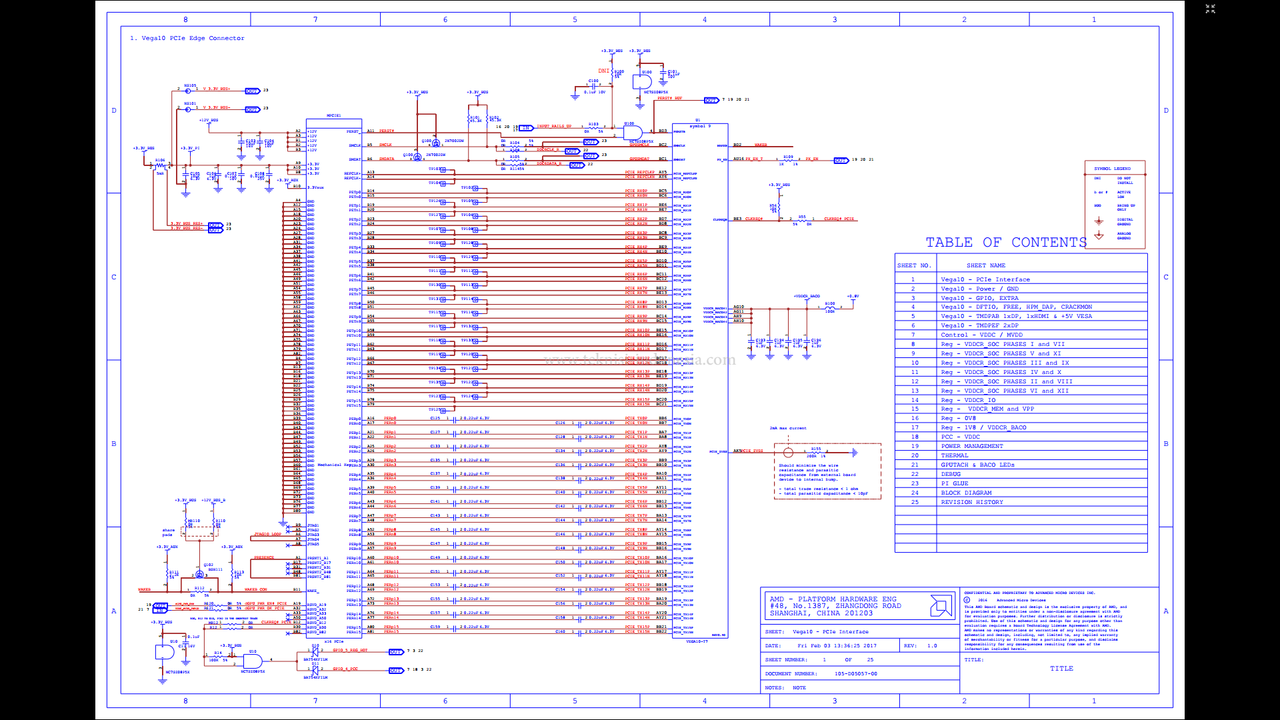Screen dimensions: 1280x720
Task: Click the 'TABLE OF CONTENTS' heading
Action: pos(1006,242)
